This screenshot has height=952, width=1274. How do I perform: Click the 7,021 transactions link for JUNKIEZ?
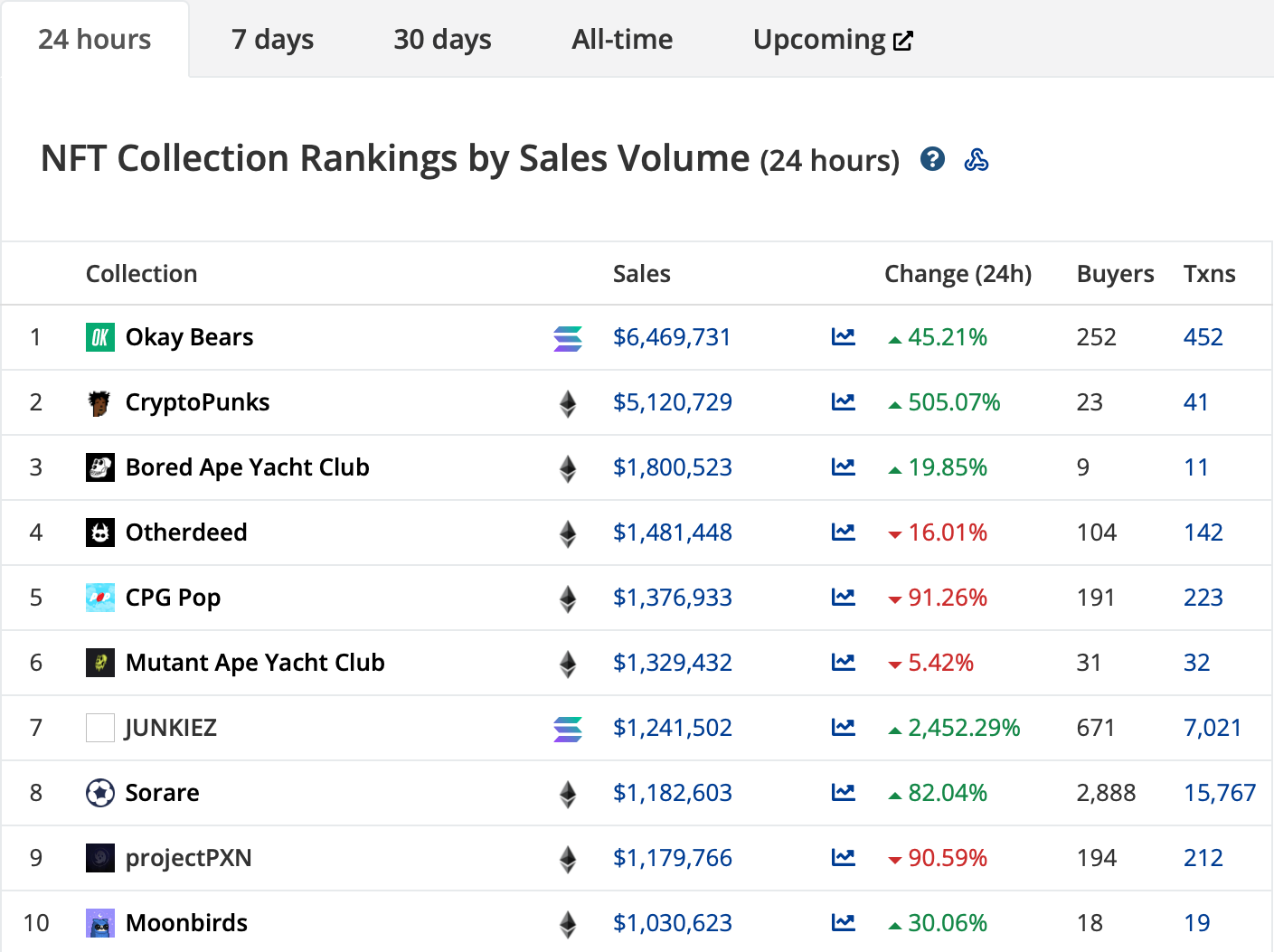click(1213, 728)
